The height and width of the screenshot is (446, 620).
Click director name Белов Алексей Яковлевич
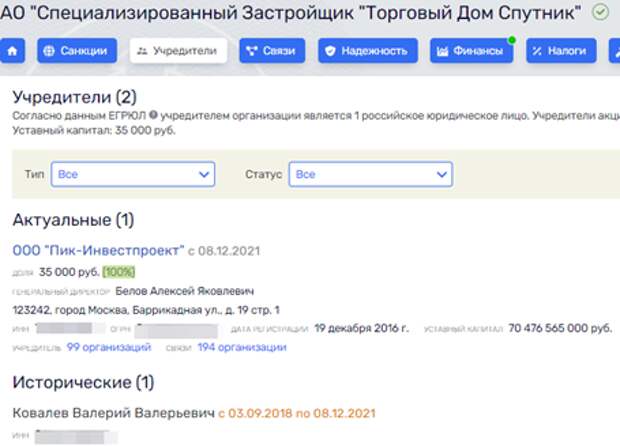pos(185,291)
